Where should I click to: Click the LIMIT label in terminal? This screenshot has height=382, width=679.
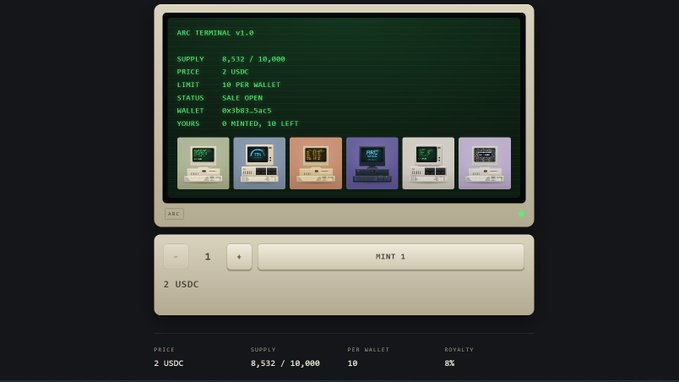[x=188, y=85]
